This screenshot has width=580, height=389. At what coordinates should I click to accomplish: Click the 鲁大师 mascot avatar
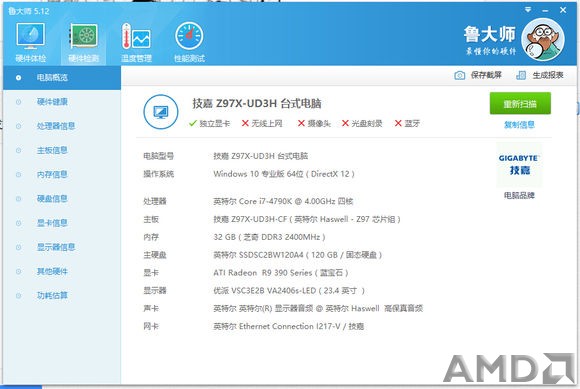(x=543, y=39)
